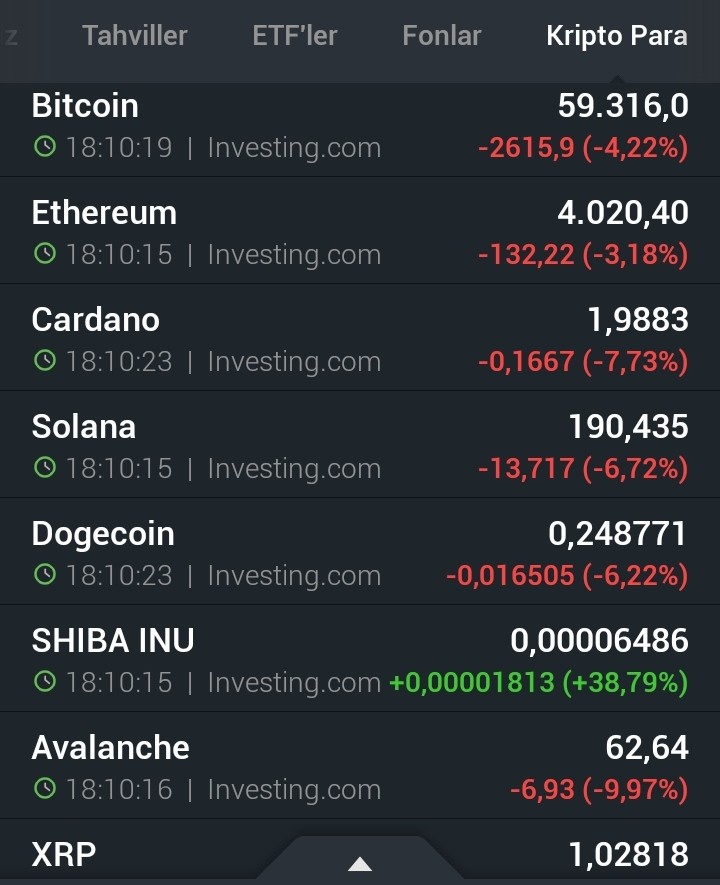720x885 pixels.
Task: Open SHIBA INU showing +38,79% gain
Action: coord(360,658)
